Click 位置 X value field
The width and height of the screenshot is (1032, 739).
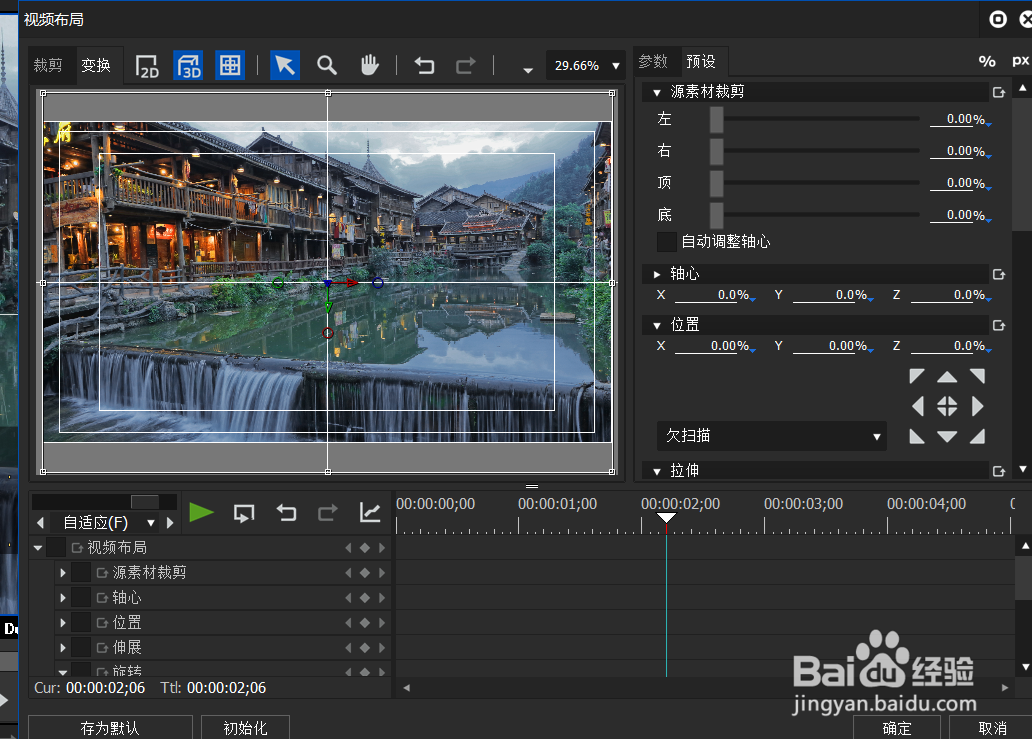click(715, 346)
